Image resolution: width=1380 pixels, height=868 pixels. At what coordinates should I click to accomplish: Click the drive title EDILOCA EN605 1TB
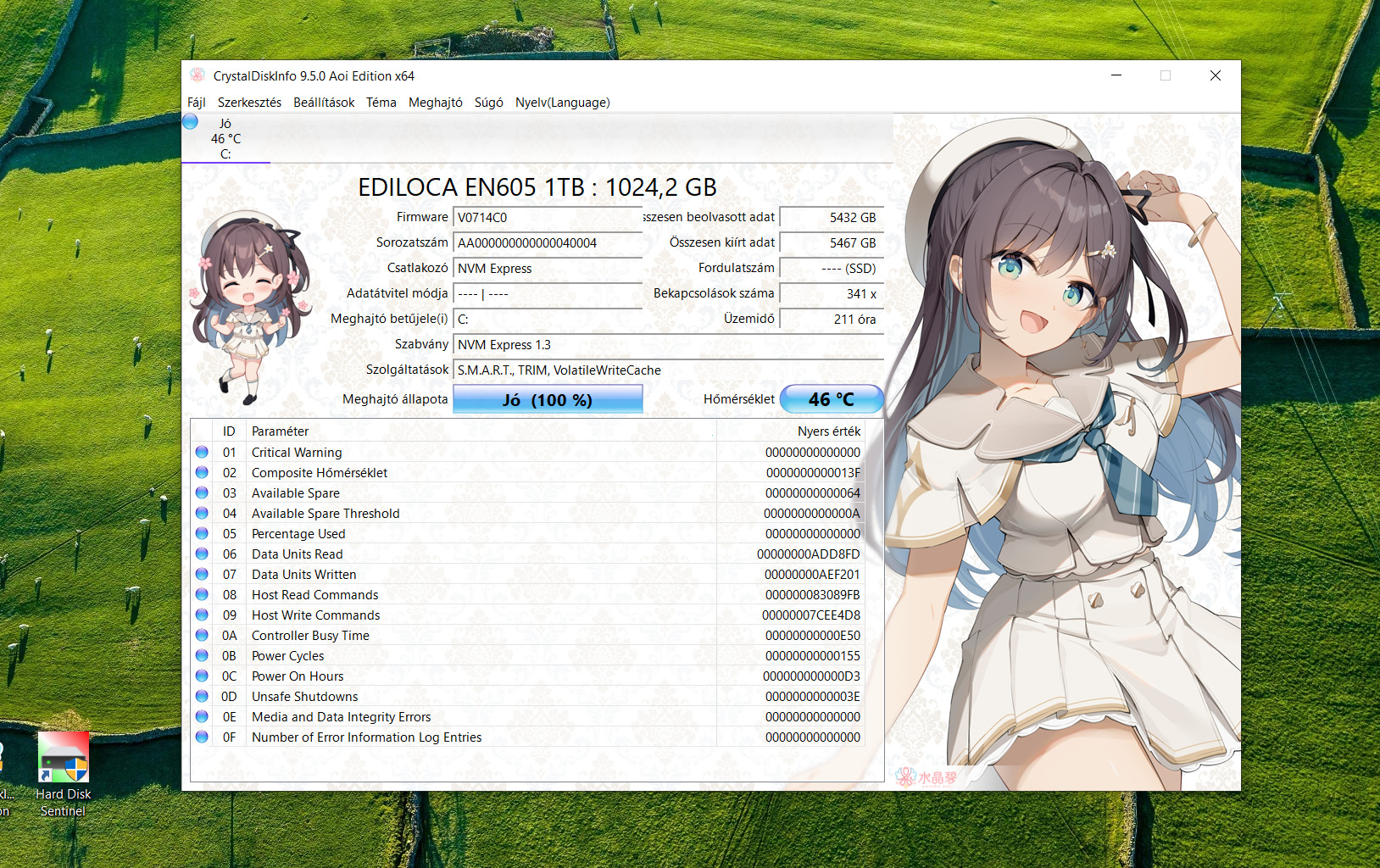[537, 187]
